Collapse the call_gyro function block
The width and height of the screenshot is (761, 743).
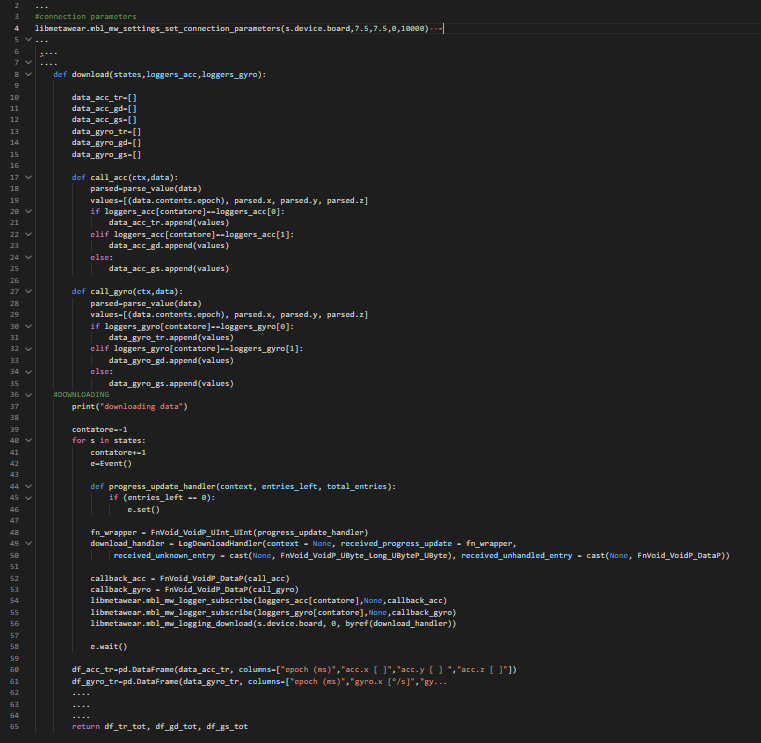point(27,291)
